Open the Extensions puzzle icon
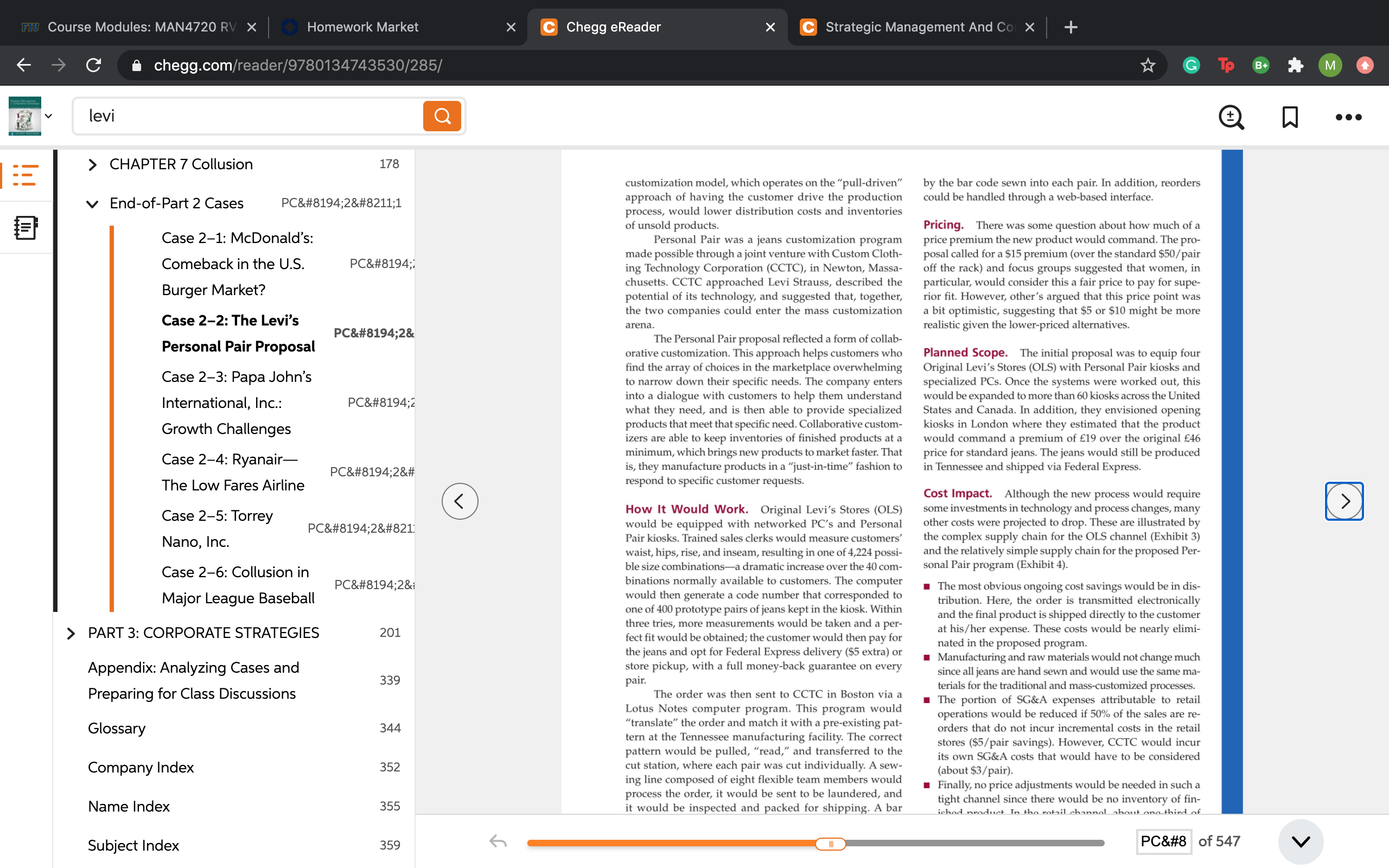Image resolution: width=1389 pixels, height=868 pixels. (1296, 65)
